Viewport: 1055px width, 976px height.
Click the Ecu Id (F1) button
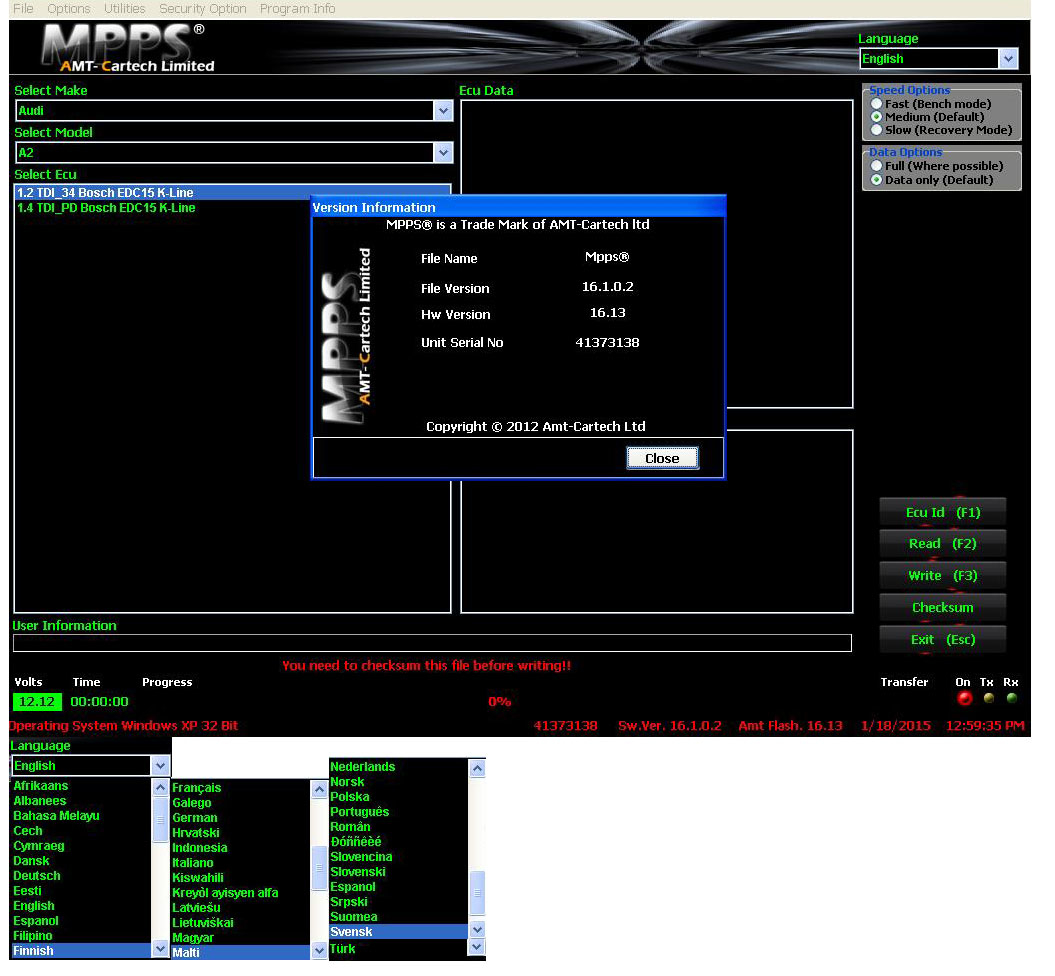tap(941, 512)
